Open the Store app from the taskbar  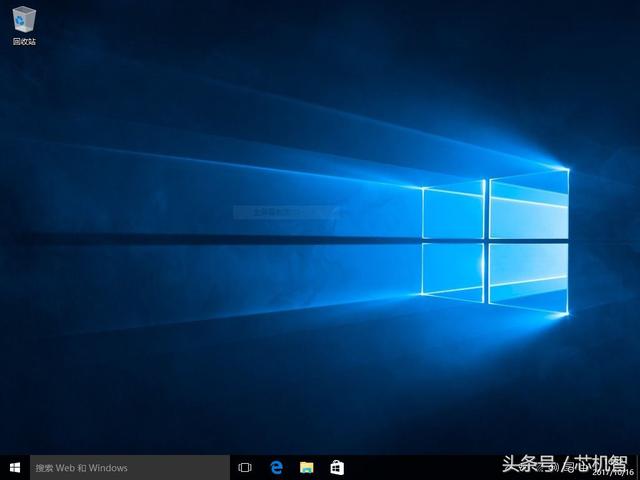[337, 467]
